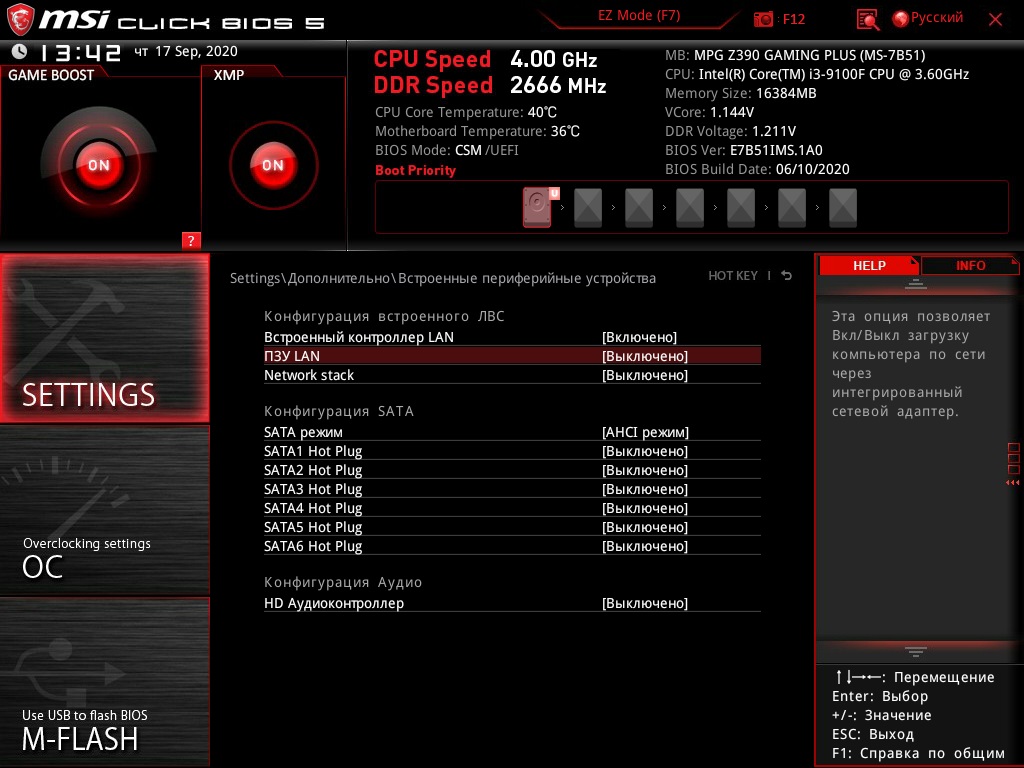Viewport: 1024px width, 768px height.
Task: Click the MSI dragon shield logo
Action: point(20,19)
